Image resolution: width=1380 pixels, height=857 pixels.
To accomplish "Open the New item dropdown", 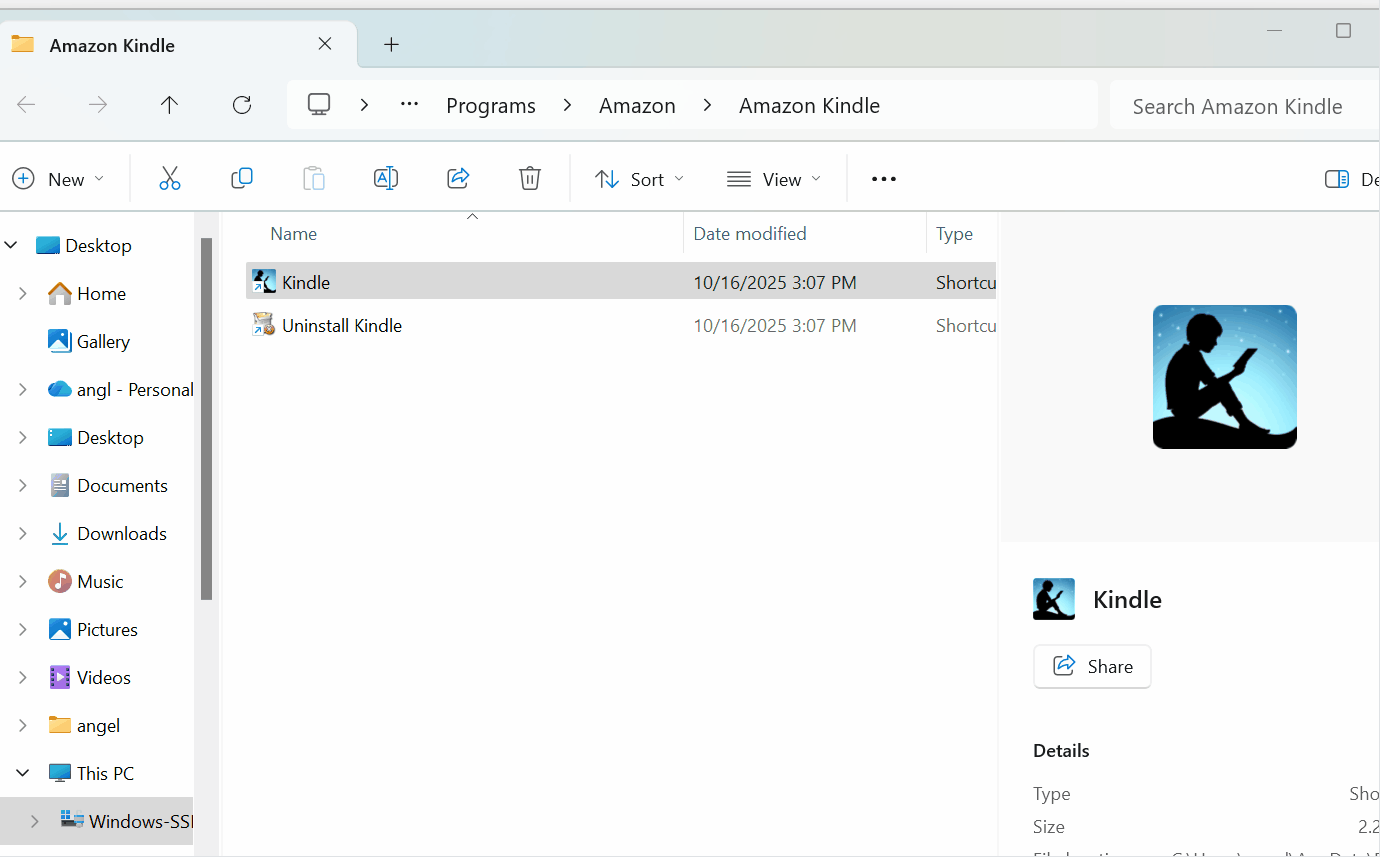I will click(x=58, y=179).
